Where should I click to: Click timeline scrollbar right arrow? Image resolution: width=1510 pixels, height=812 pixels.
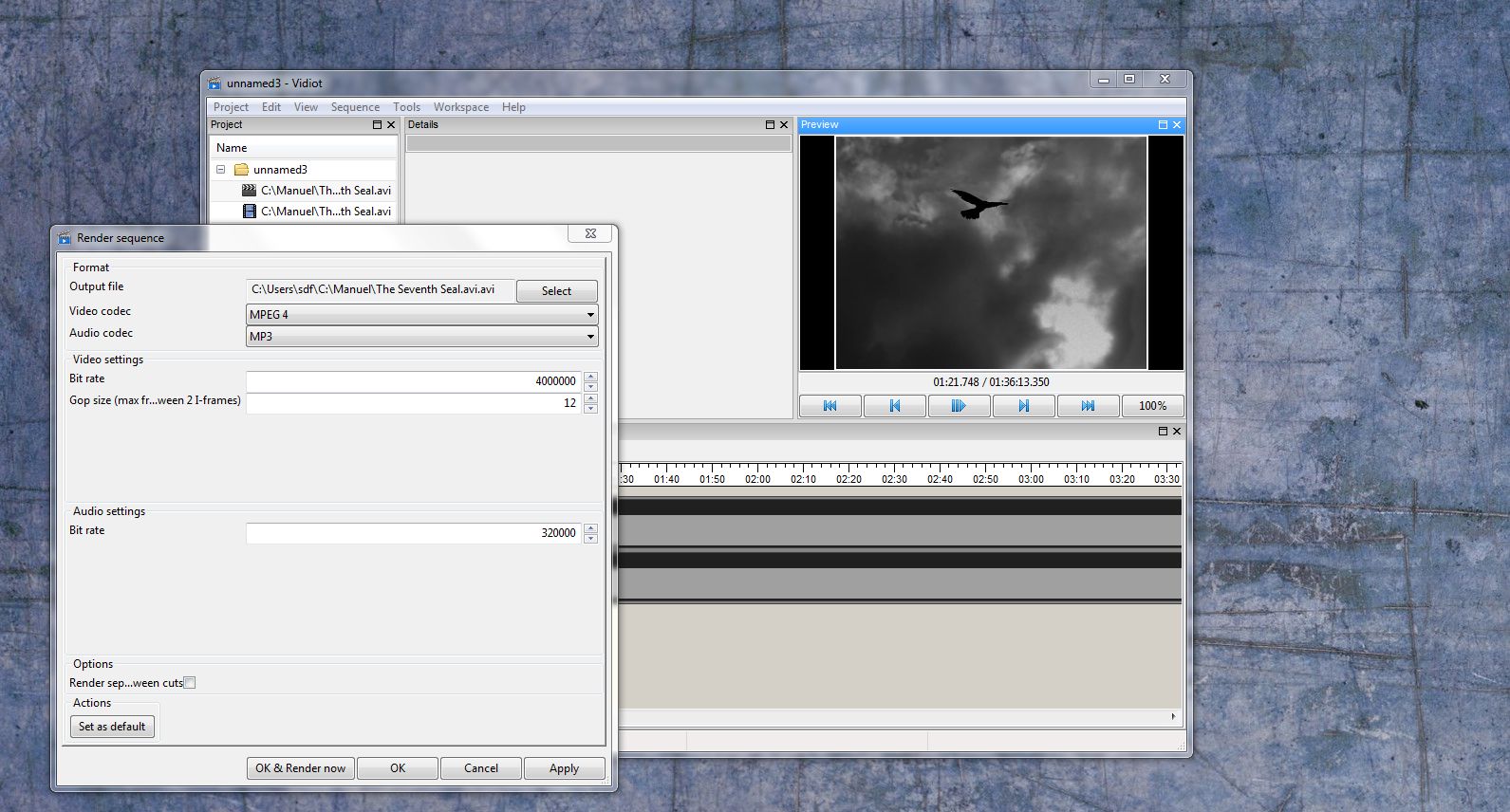(1174, 717)
